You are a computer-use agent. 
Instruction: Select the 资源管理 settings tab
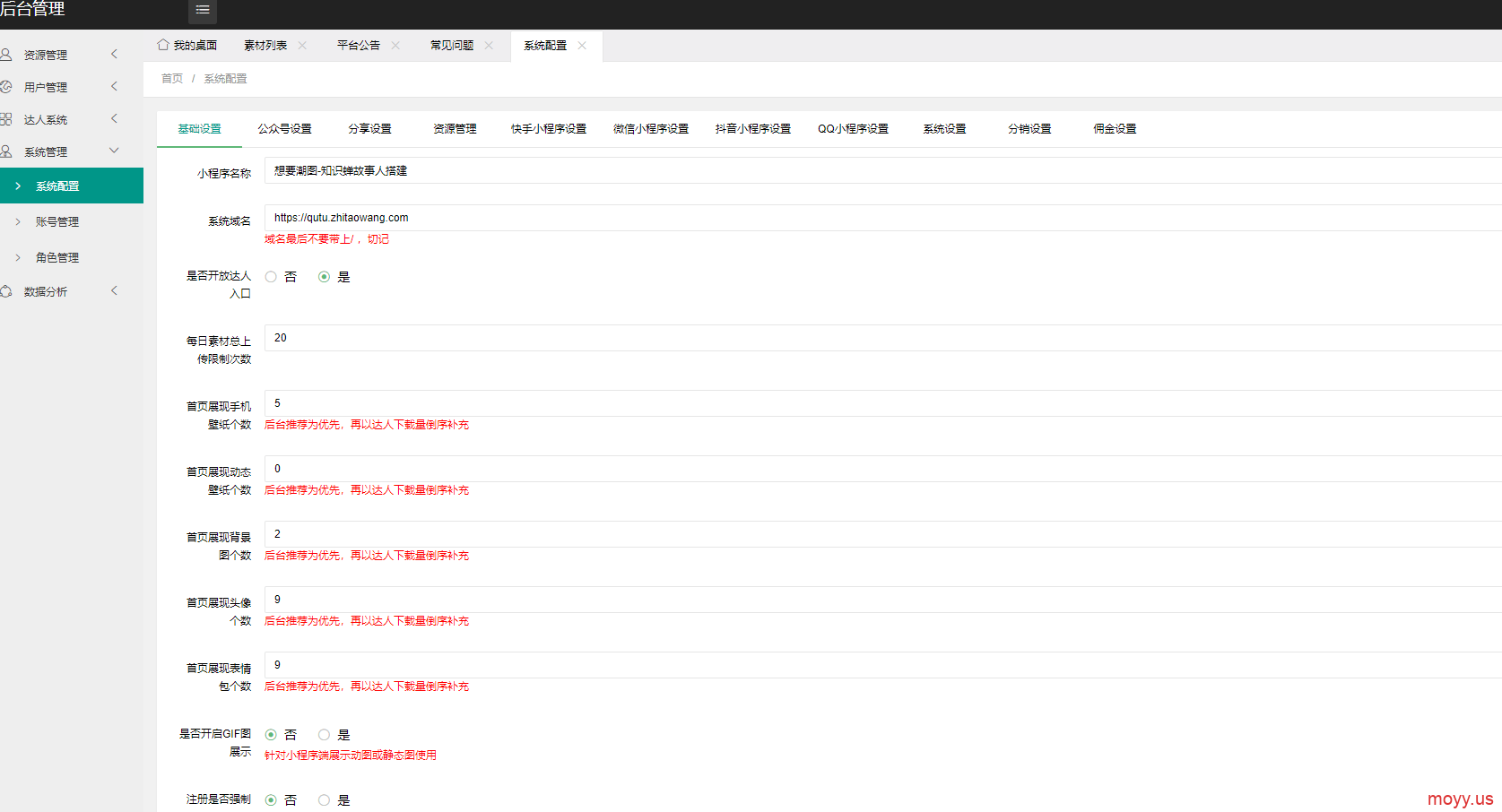pyautogui.click(x=455, y=129)
